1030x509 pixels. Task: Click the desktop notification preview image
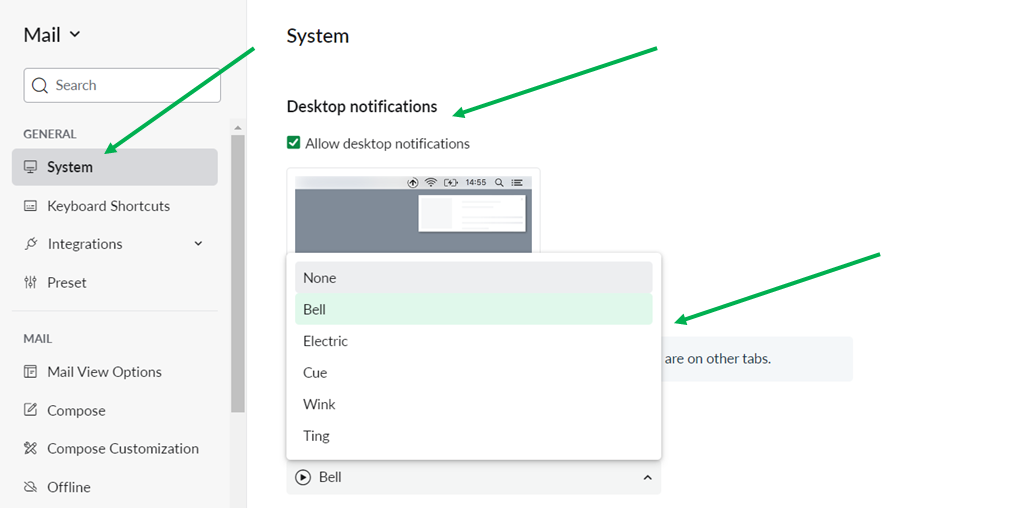click(413, 213)
